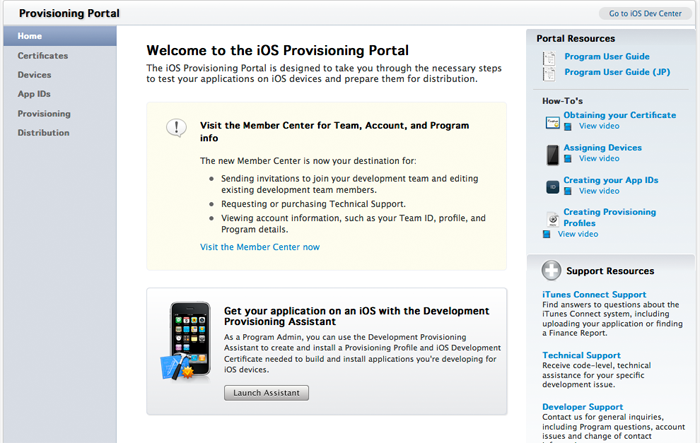Click the How-To's heading
This screenshot has height=443, width=700.
(562, 101)
